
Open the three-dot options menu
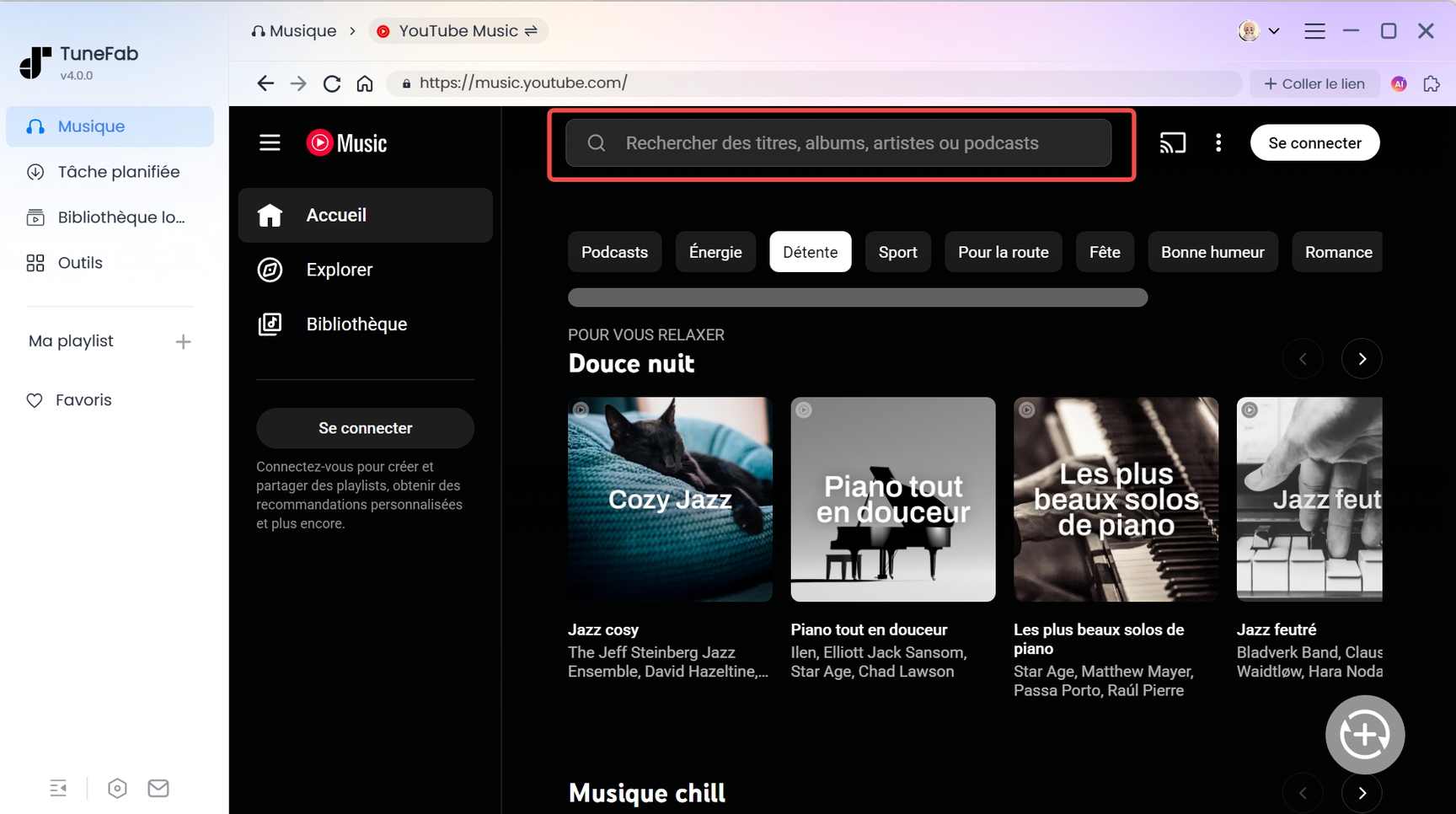(x=1218, y=142)
